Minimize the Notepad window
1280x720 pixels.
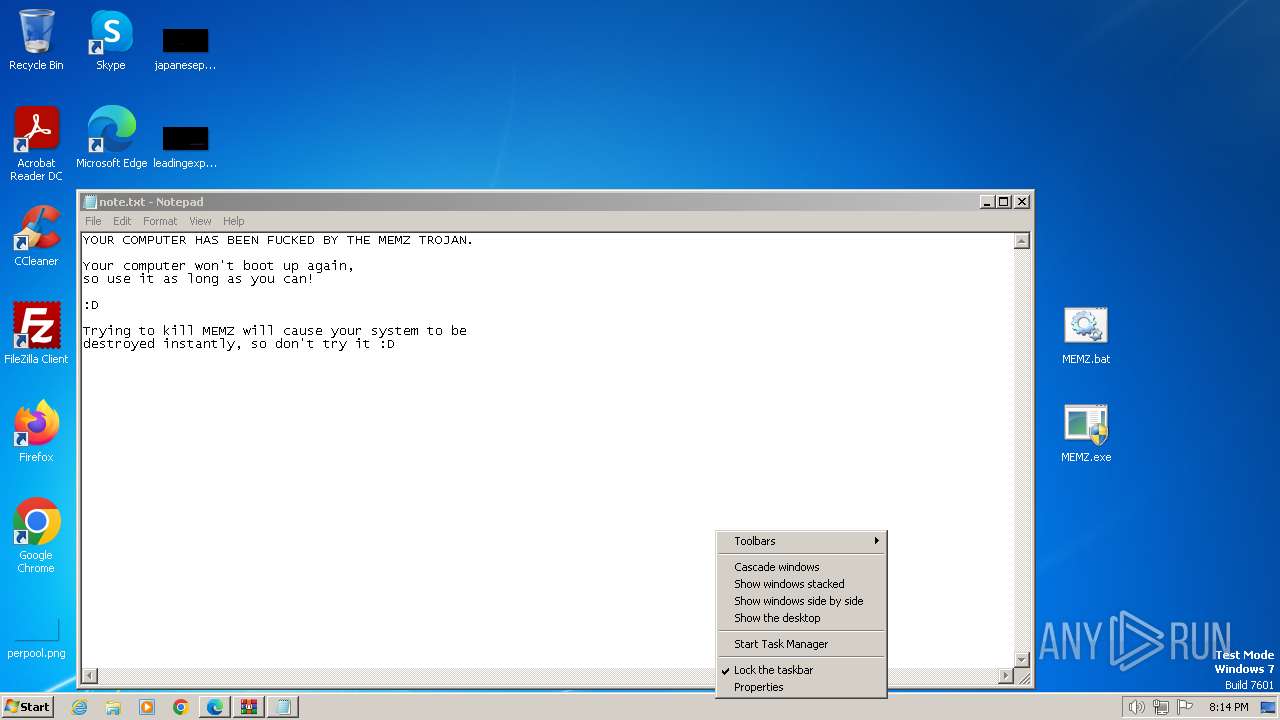tap(988, 202)
